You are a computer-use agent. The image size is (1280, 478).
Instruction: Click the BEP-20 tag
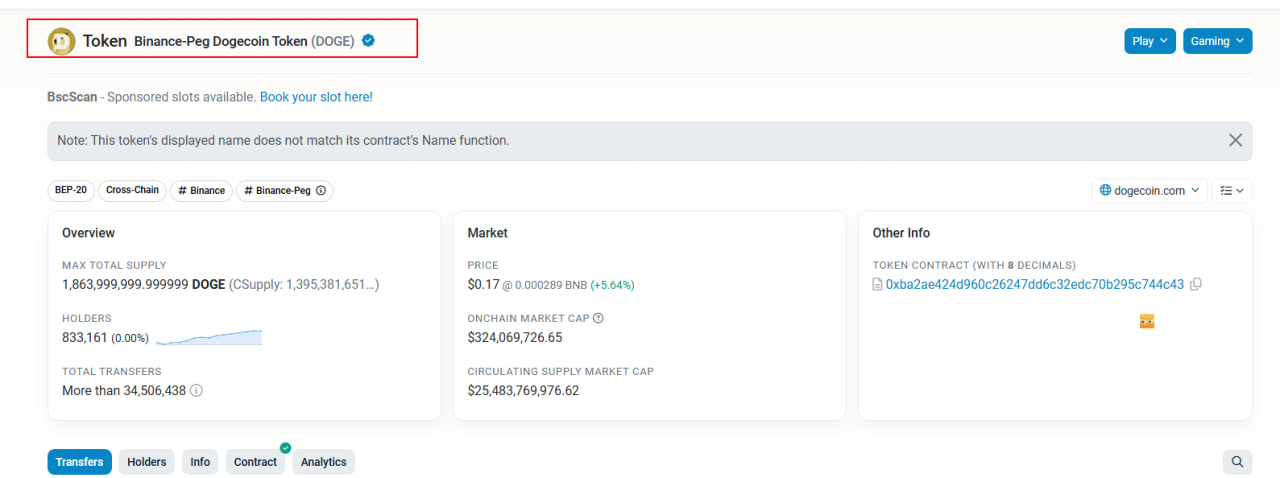69,190
